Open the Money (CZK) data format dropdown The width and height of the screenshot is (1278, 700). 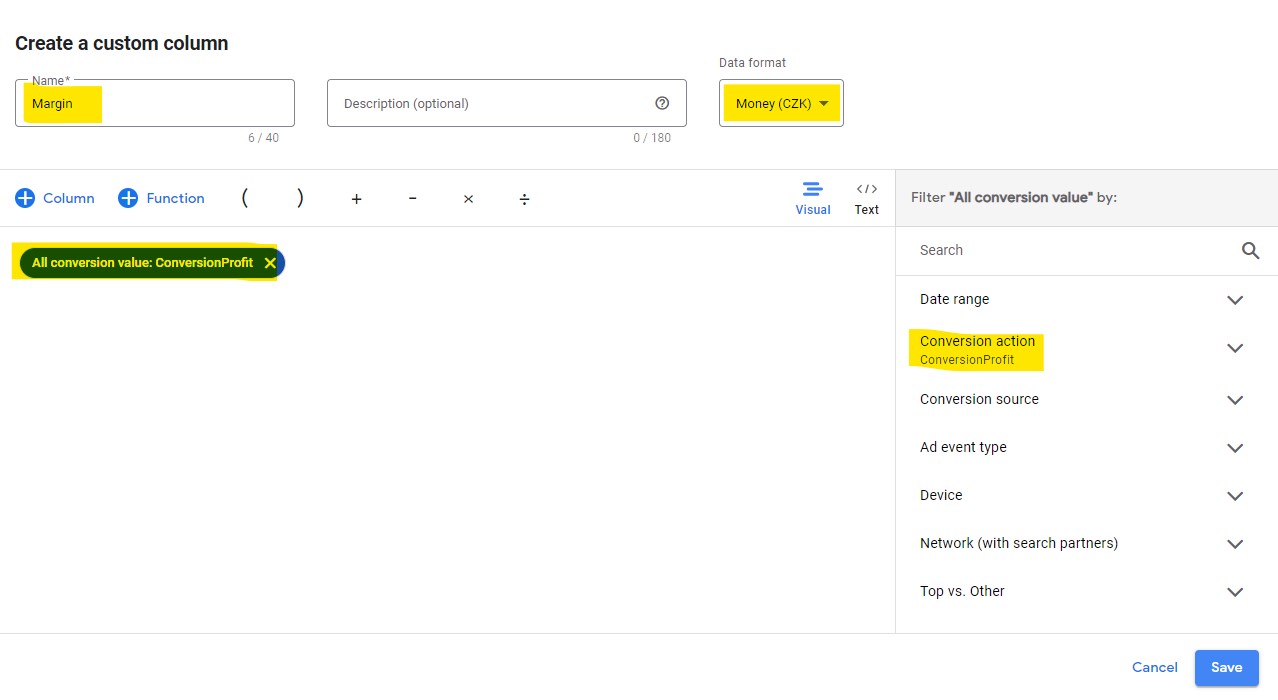[781, 103]
